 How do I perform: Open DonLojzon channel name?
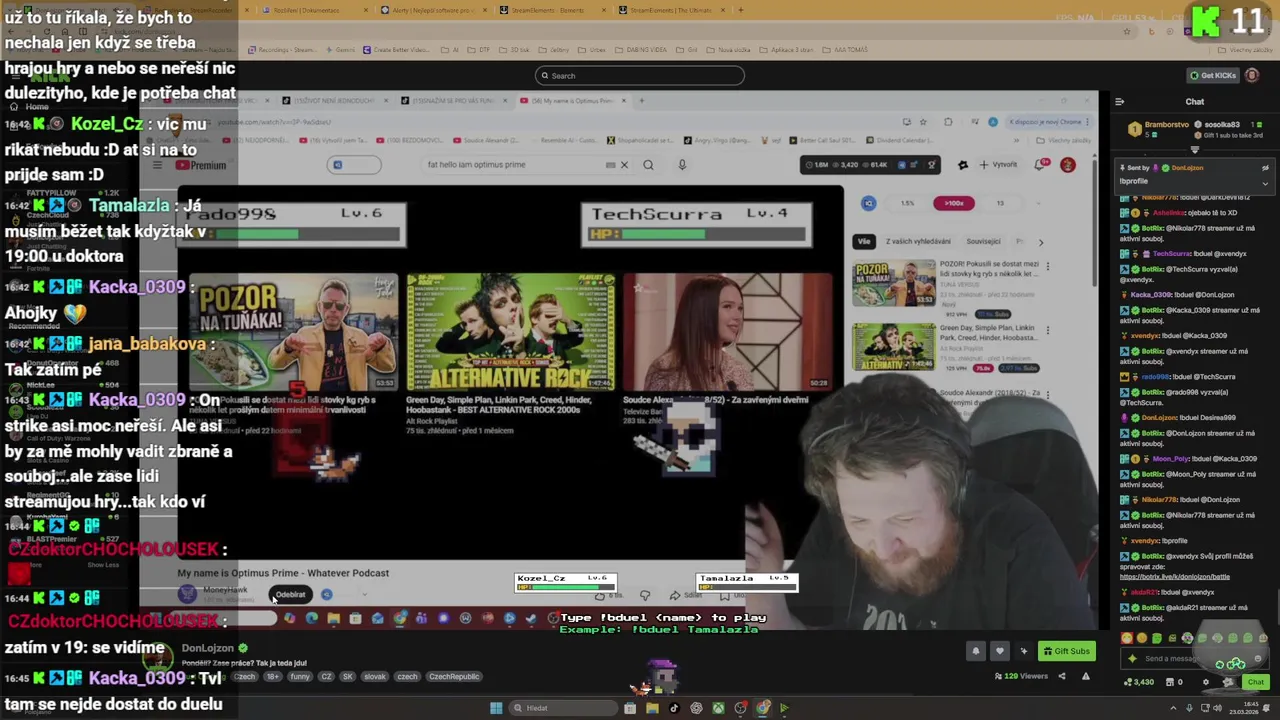pyautogui.click(x=207, y=648)
